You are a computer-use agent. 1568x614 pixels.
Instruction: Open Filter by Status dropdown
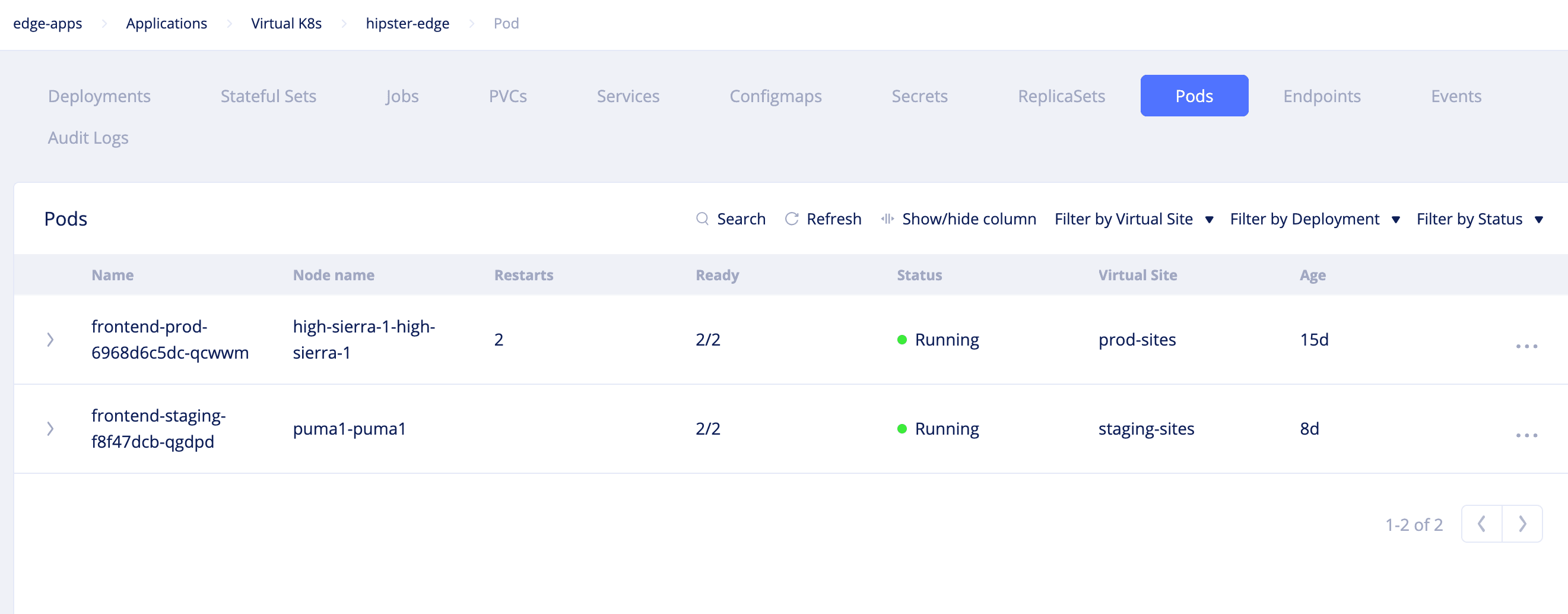coord(1479,219)
